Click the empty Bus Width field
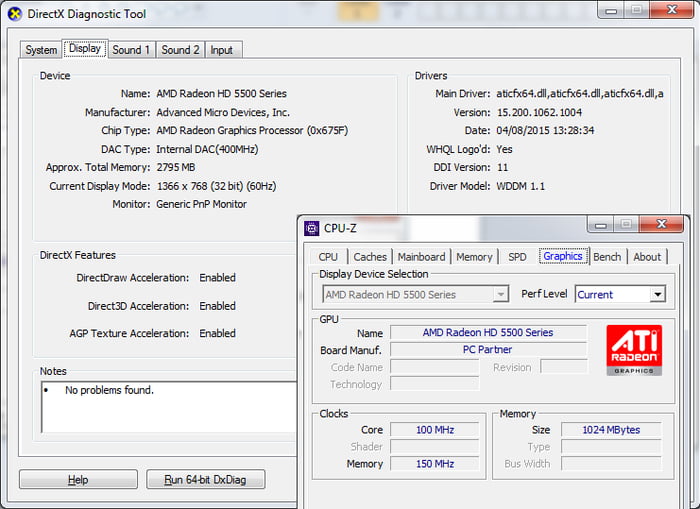Image resolution: width=700 pixels, height=509 pixels. (x=611, y=463)
